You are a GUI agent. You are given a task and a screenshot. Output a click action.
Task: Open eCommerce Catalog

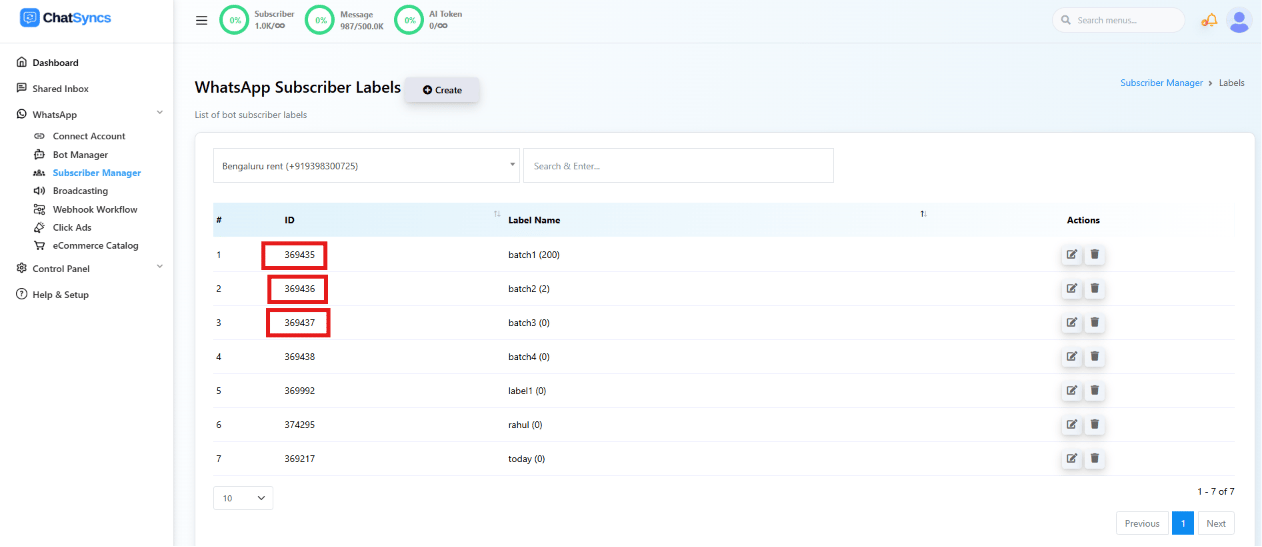pos(95,246)
